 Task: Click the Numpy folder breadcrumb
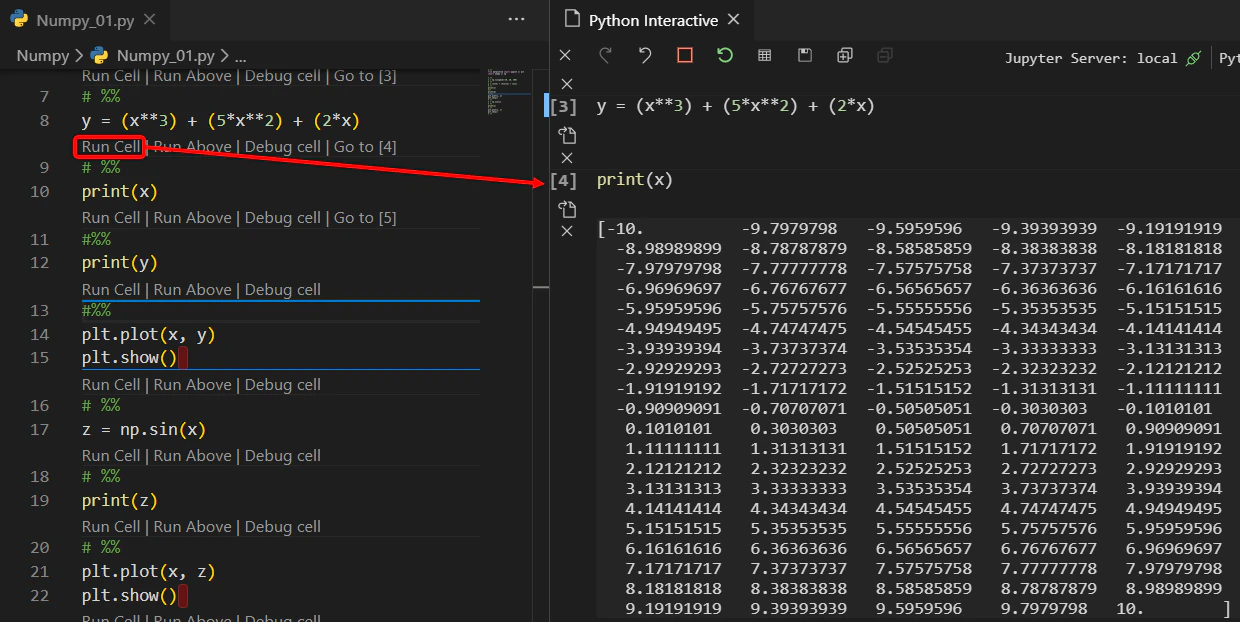coord(43,56)
